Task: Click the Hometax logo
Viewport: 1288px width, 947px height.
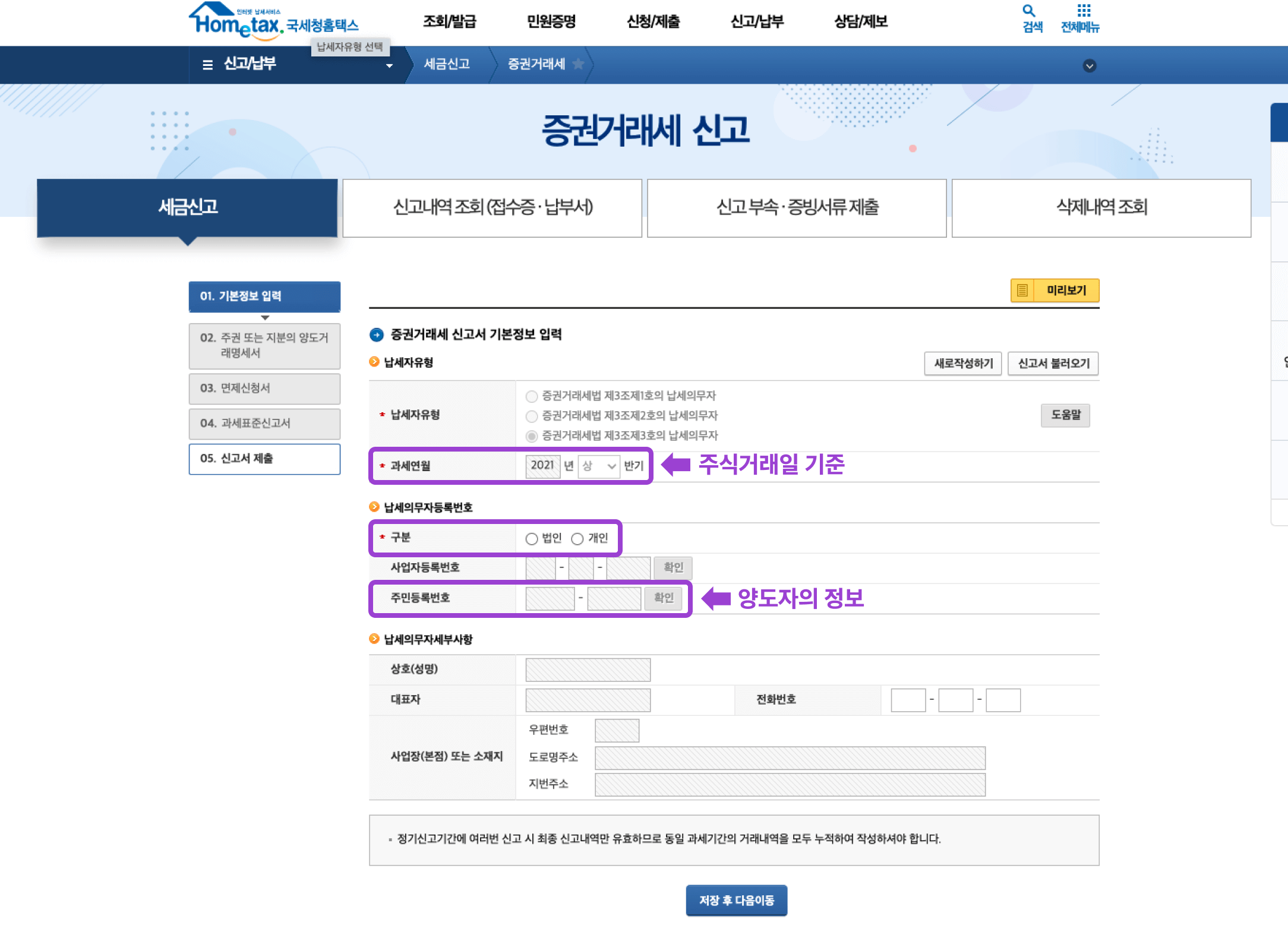Action: pos(273,21)
